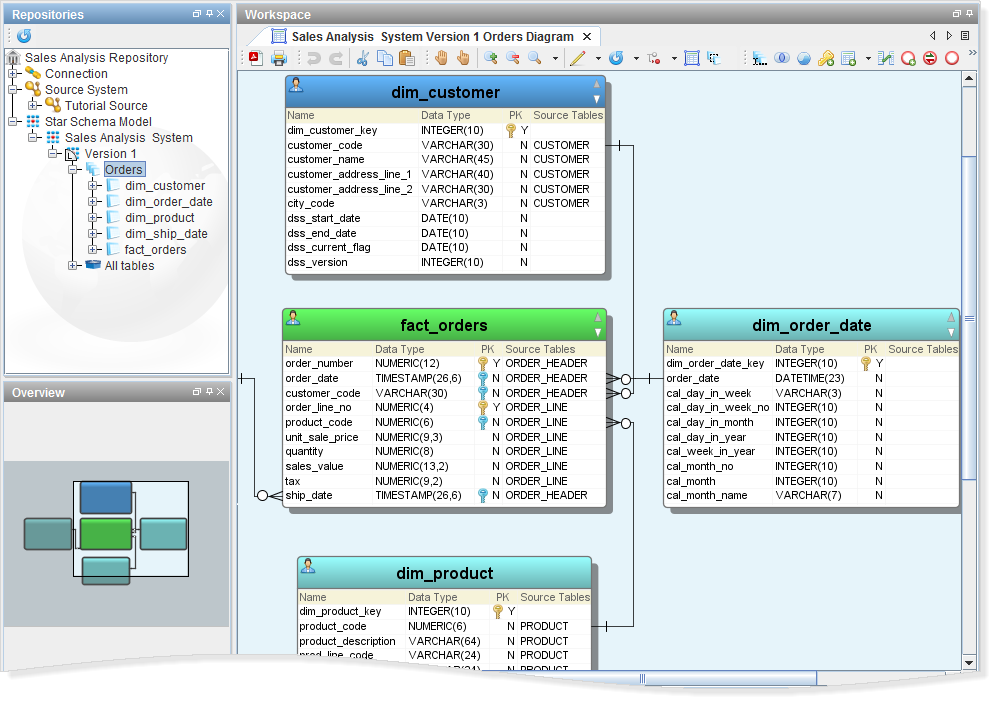Click the Undo arrow icon
Image resolution: width=996 pixels, height=705 pixels.
pyautogui.click(x=313, y=59)
